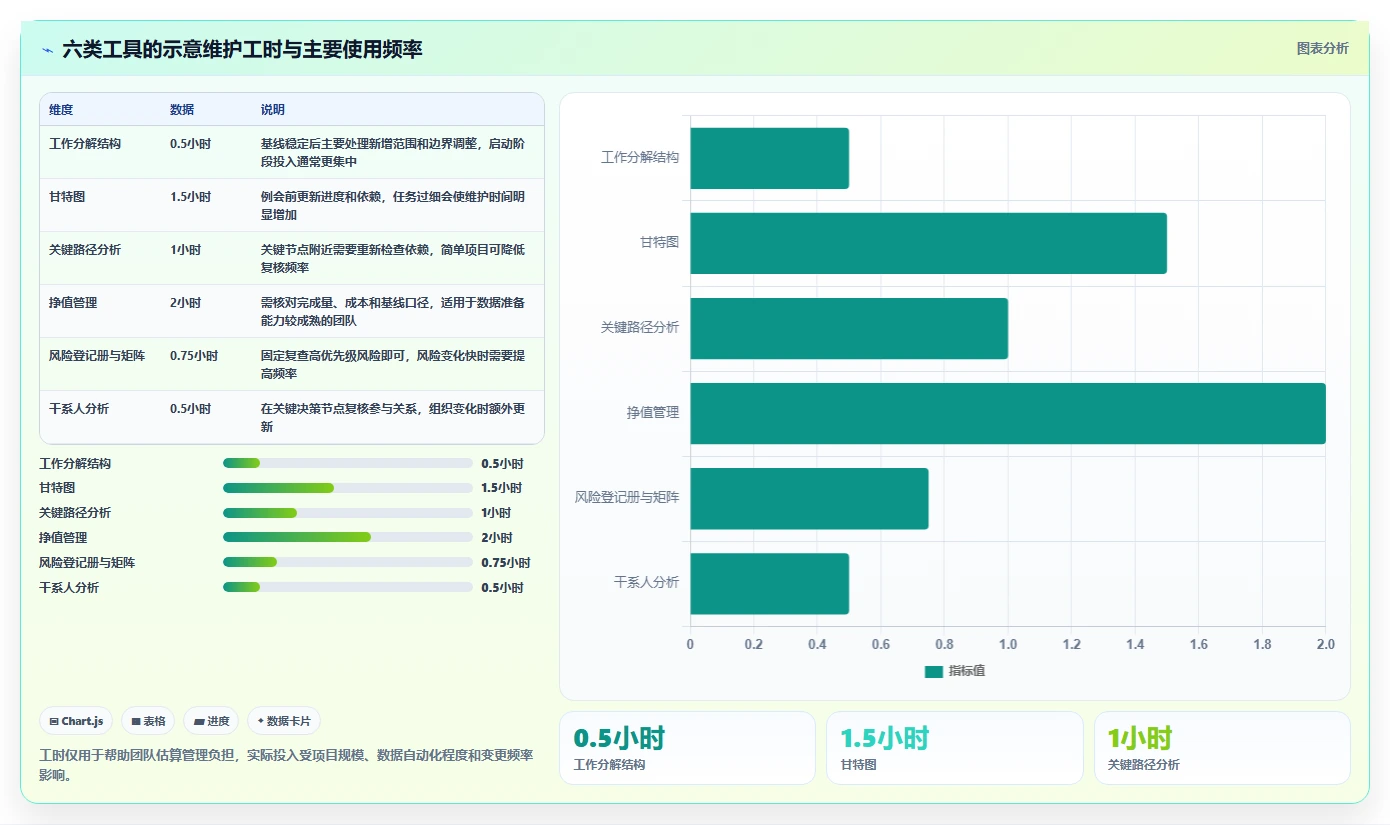Screen dimensions: 1390x825
Task: Click the 工作分解结构 progress bar
Action: [348, 463]
